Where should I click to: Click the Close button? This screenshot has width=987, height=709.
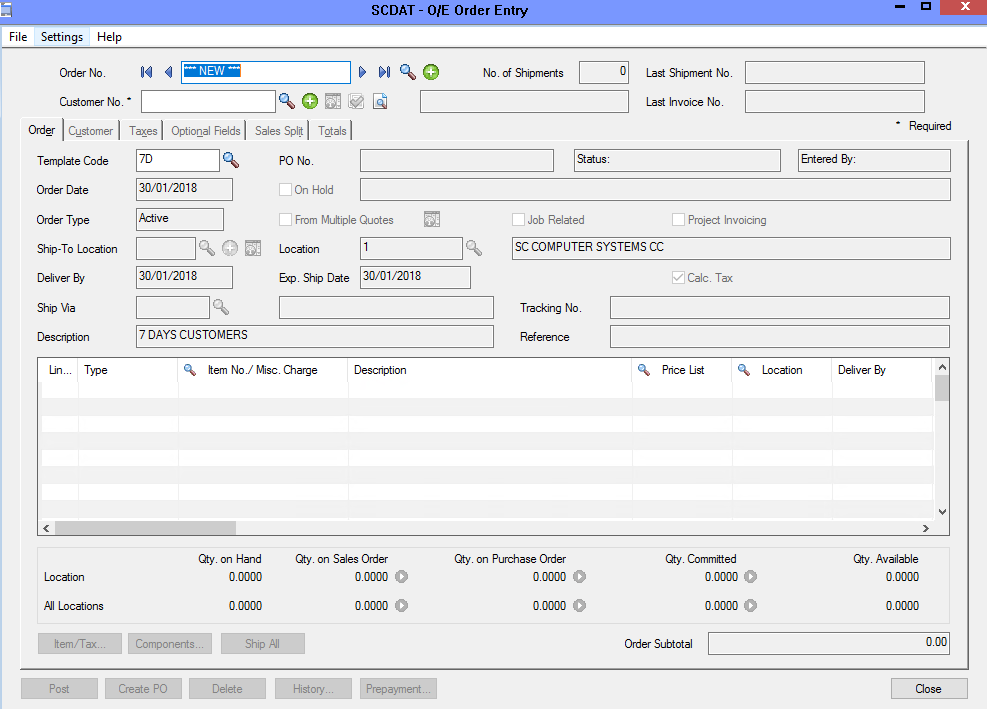tap(928, 689)
